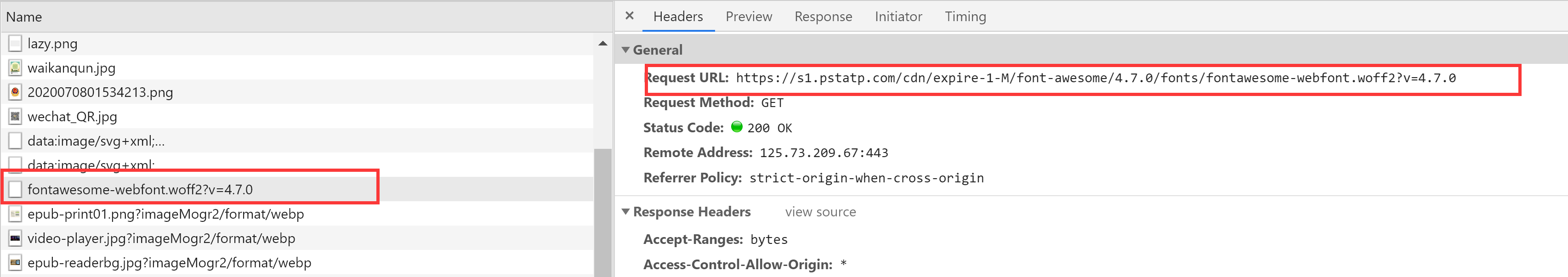The width and height of the screenshot is (1568, 277).
Task: Open the Initiator tab
Action: click(x=898, y=17)
